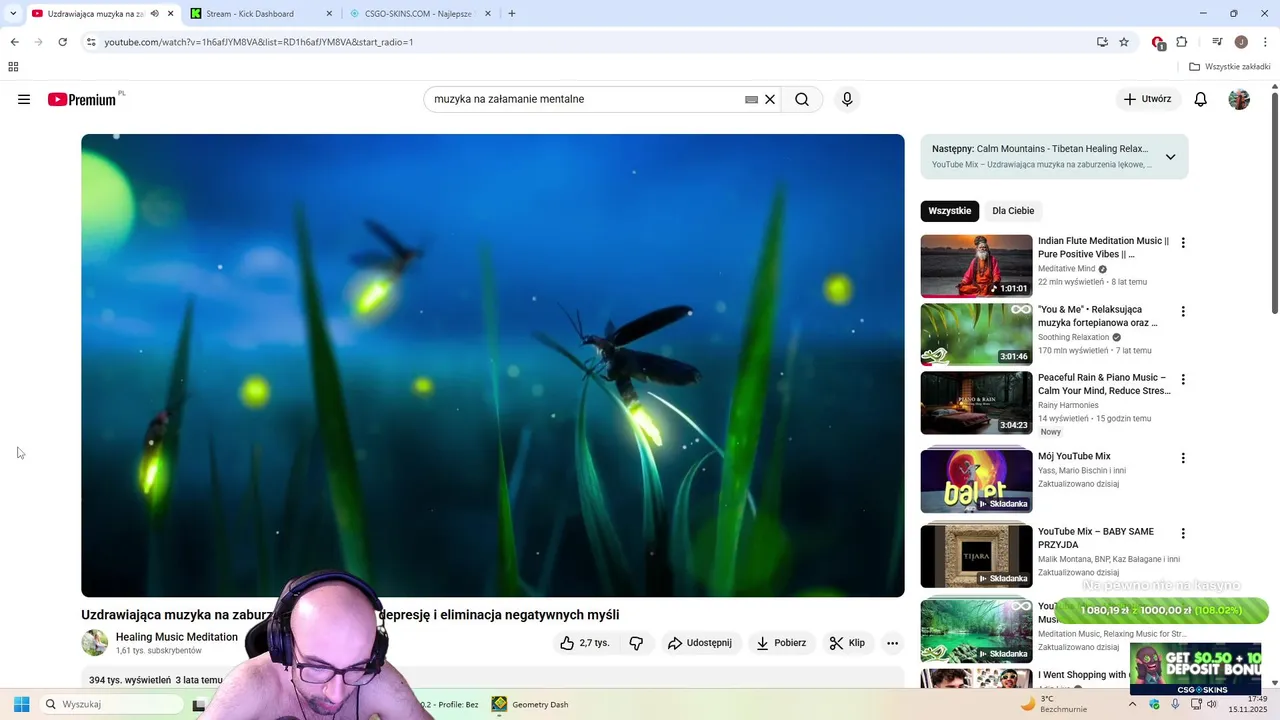This screenshot has width=1280, height=720.
Task: Open options for "You & Me" video
Action: [1183, 311]
